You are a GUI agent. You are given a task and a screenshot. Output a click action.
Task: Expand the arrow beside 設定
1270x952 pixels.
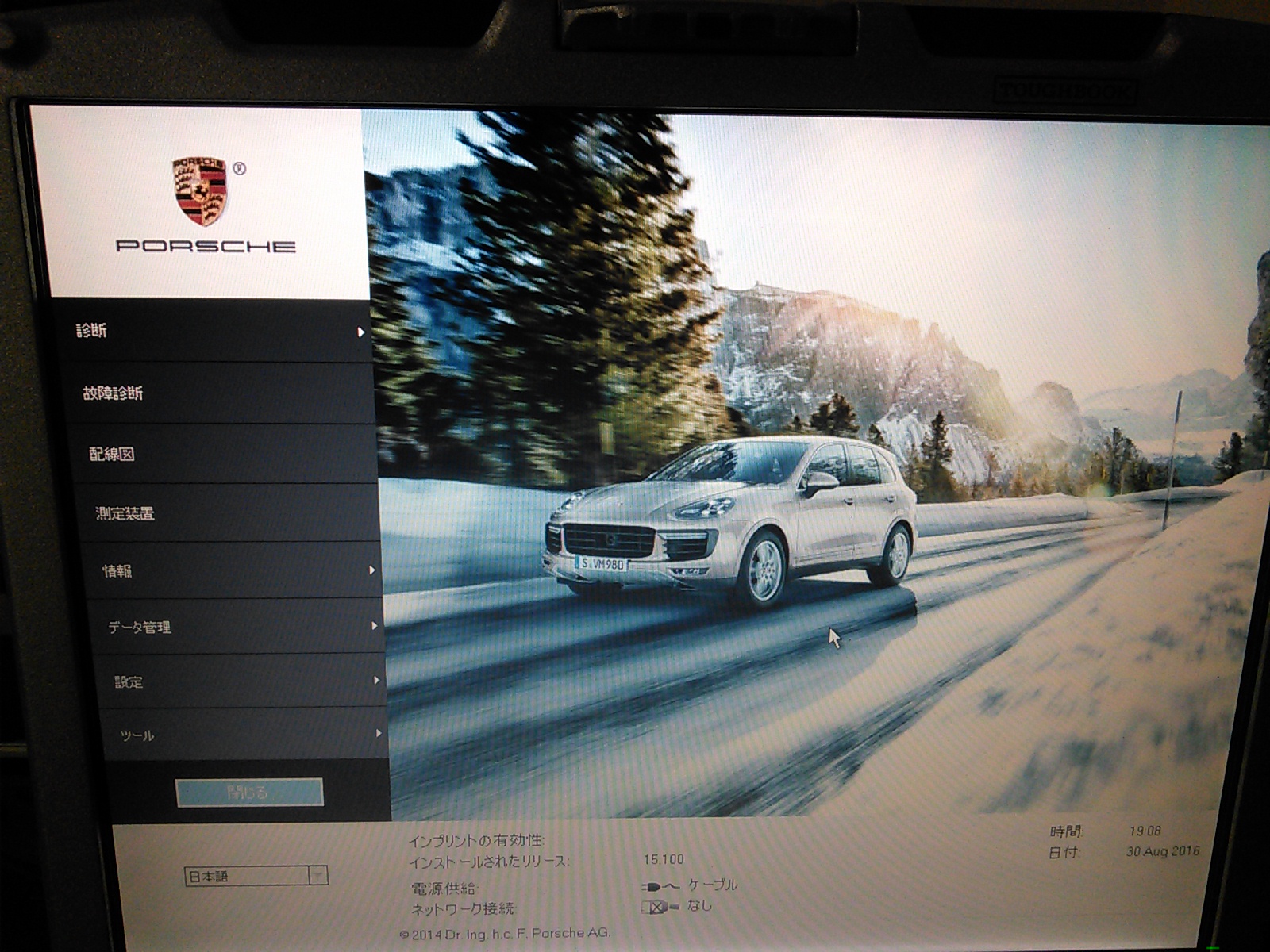377,680
